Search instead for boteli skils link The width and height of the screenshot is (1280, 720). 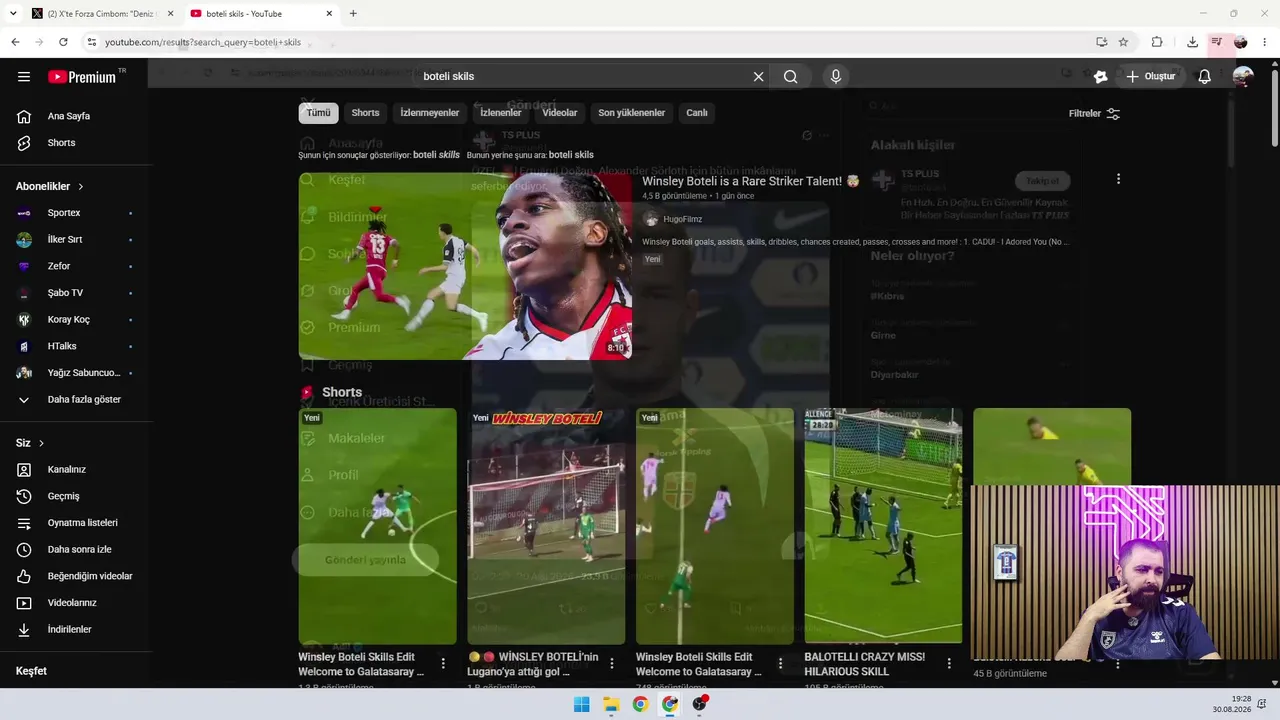click(571, 155)
